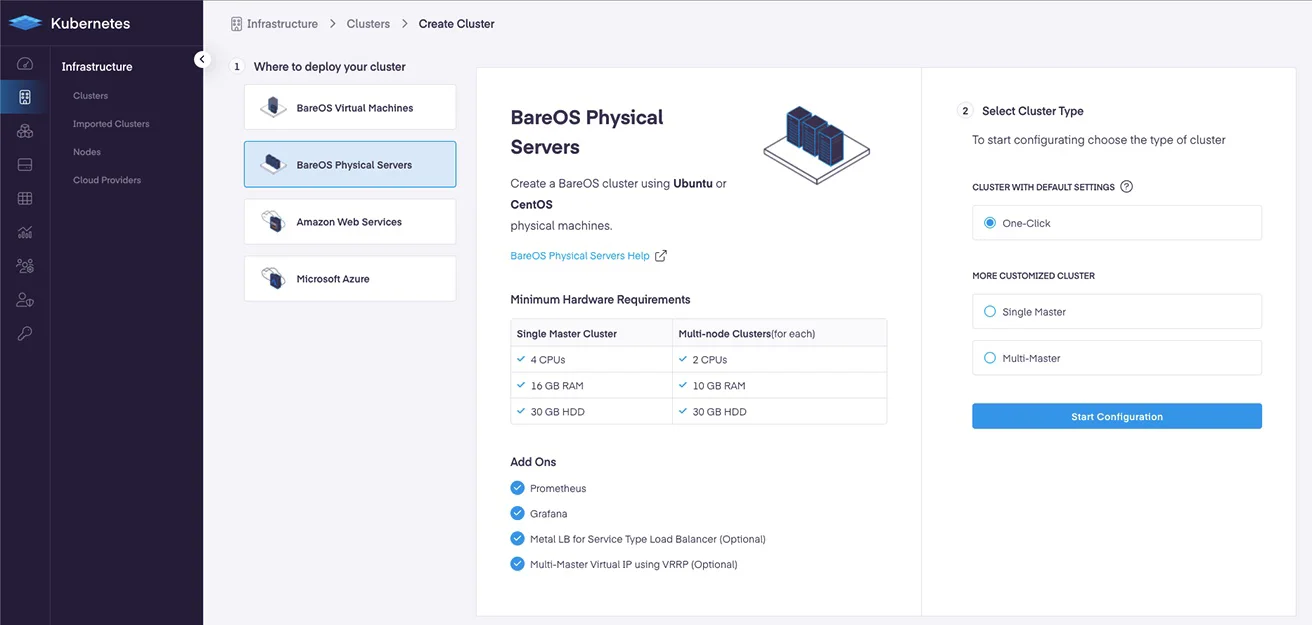The height and width of the screenshot is (625, 1312).
Task: Select the One-Click cluster type
Action: 1117,223
